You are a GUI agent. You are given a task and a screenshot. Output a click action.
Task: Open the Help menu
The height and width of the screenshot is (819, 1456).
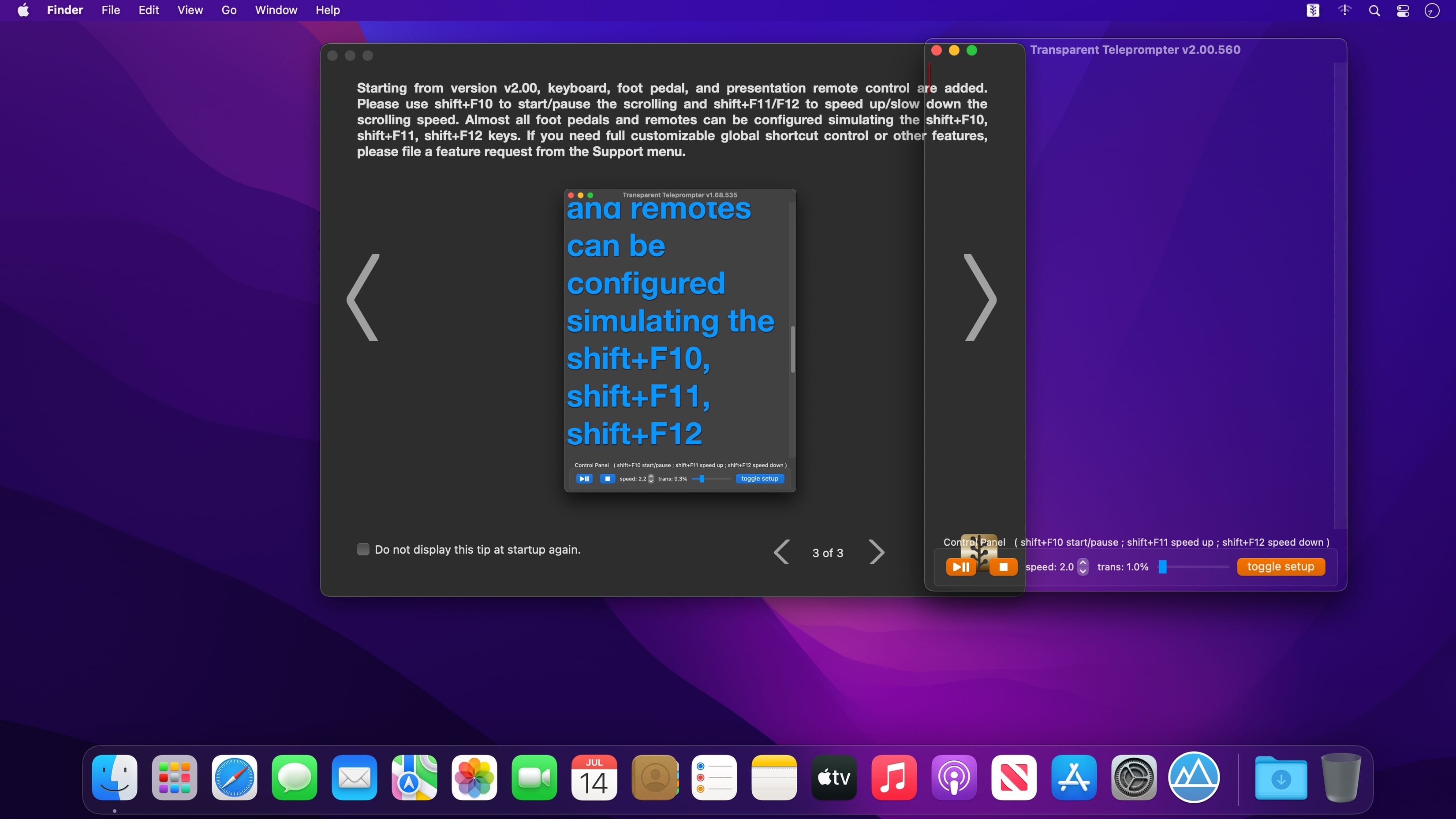(328, 10)
